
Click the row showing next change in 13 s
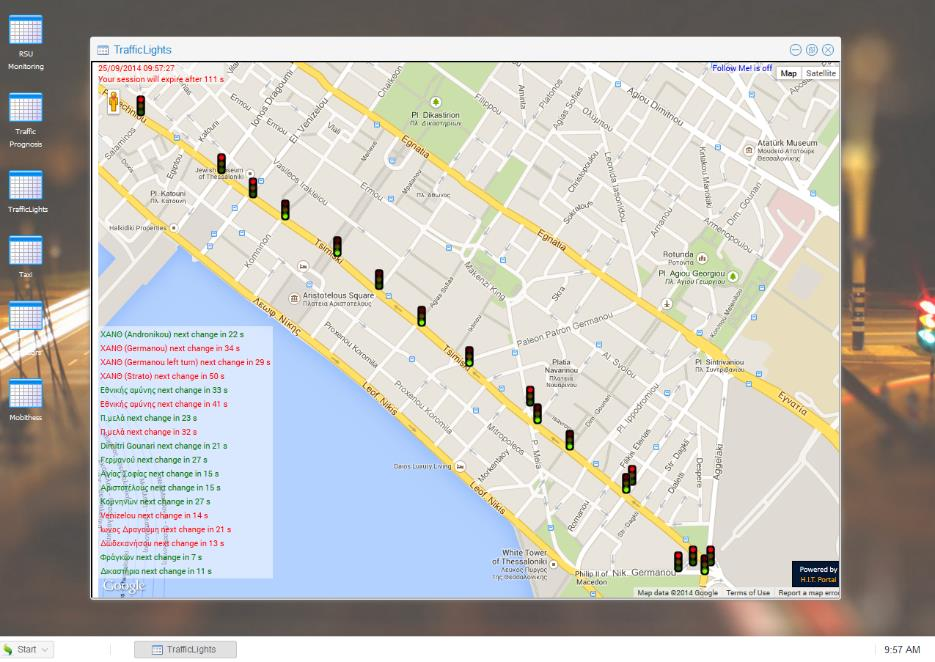[162, 543]
